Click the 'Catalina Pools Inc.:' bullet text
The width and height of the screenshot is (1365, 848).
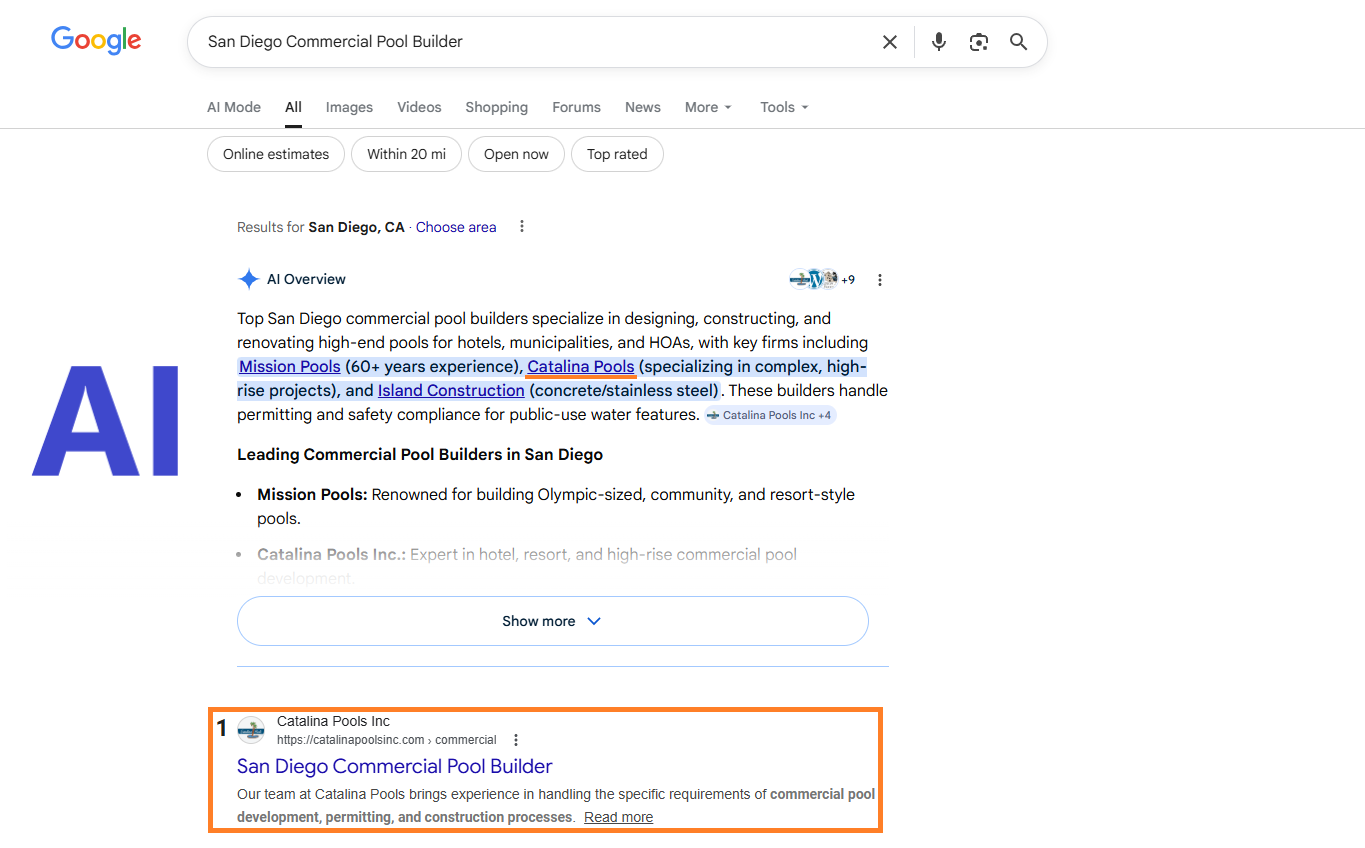[x=331, y=554]
